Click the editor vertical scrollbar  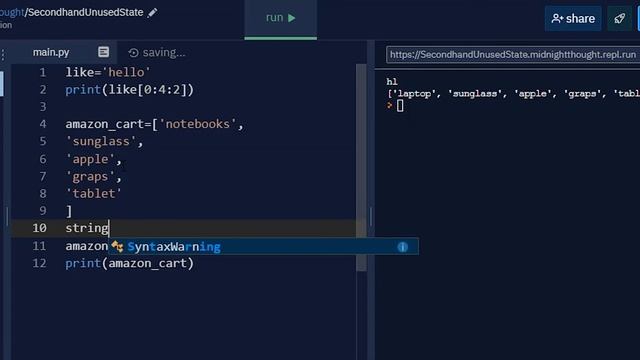tap(361, 167)
